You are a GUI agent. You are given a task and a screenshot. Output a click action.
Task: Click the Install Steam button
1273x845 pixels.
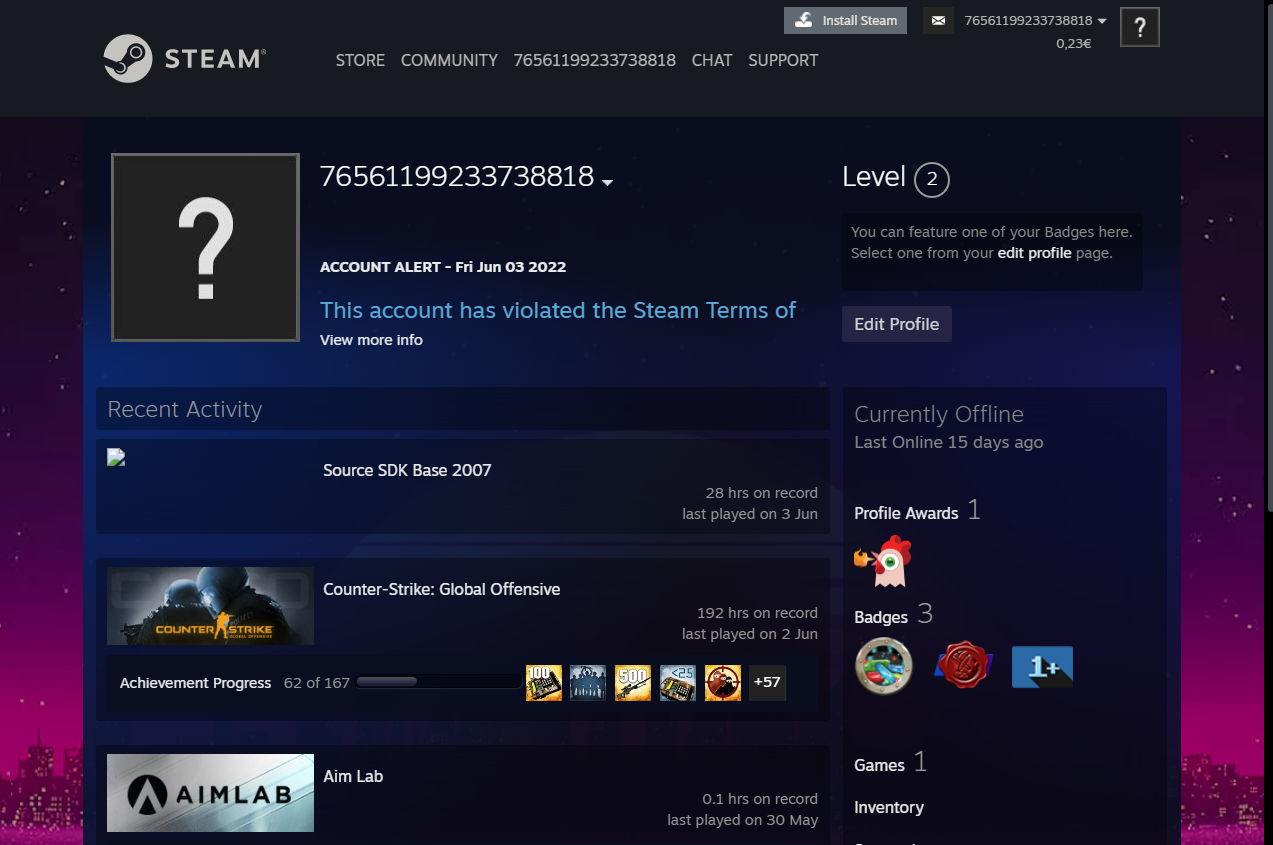[845, 20]
